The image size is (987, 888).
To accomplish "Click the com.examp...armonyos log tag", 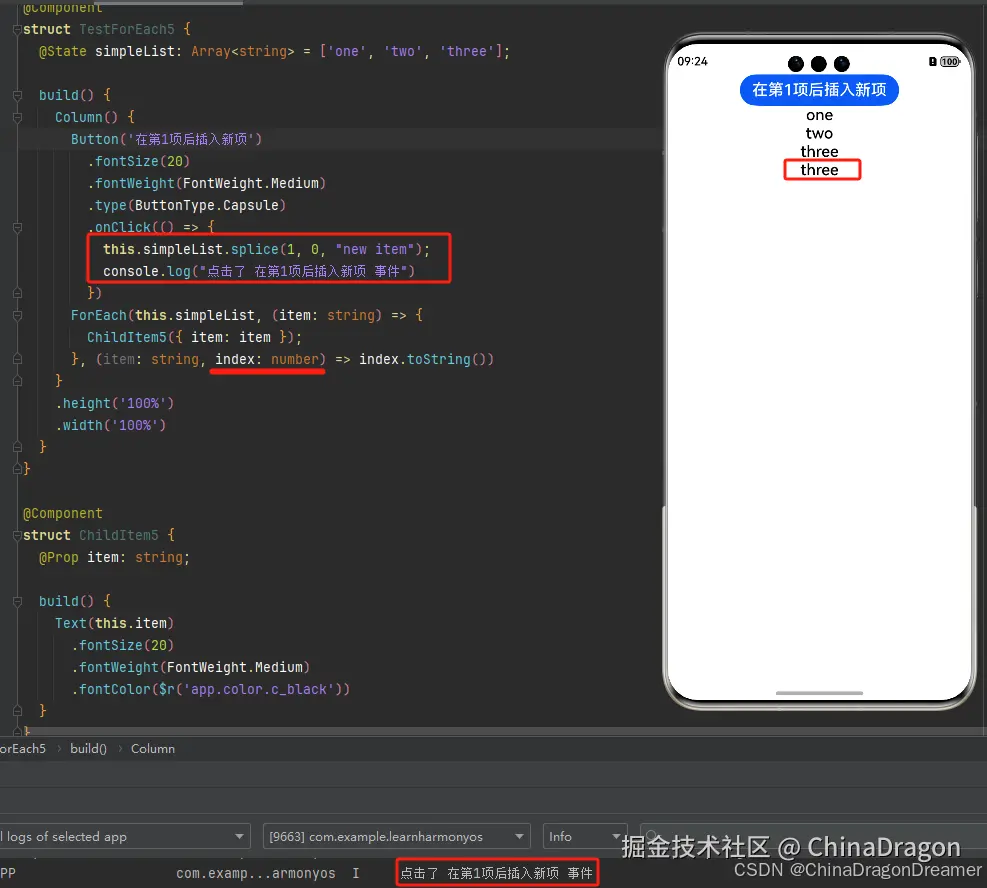I will (x=256, y=873).
